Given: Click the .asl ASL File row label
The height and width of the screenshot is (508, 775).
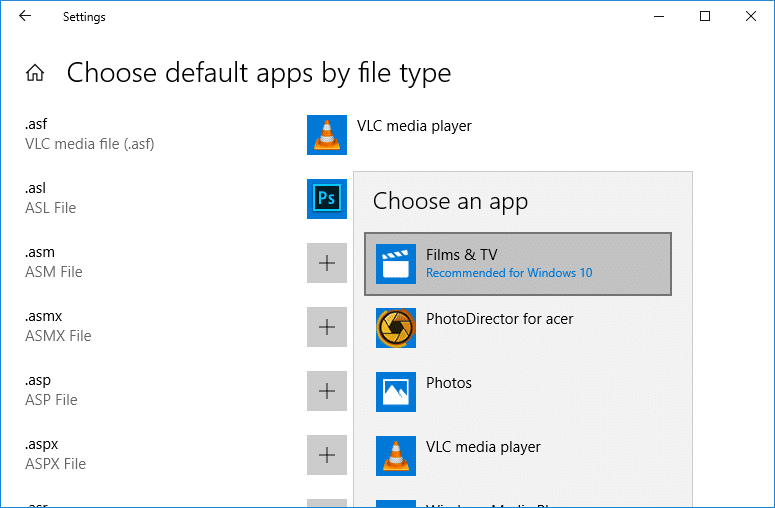Looking at the screenshot, I should click(50, 198).
